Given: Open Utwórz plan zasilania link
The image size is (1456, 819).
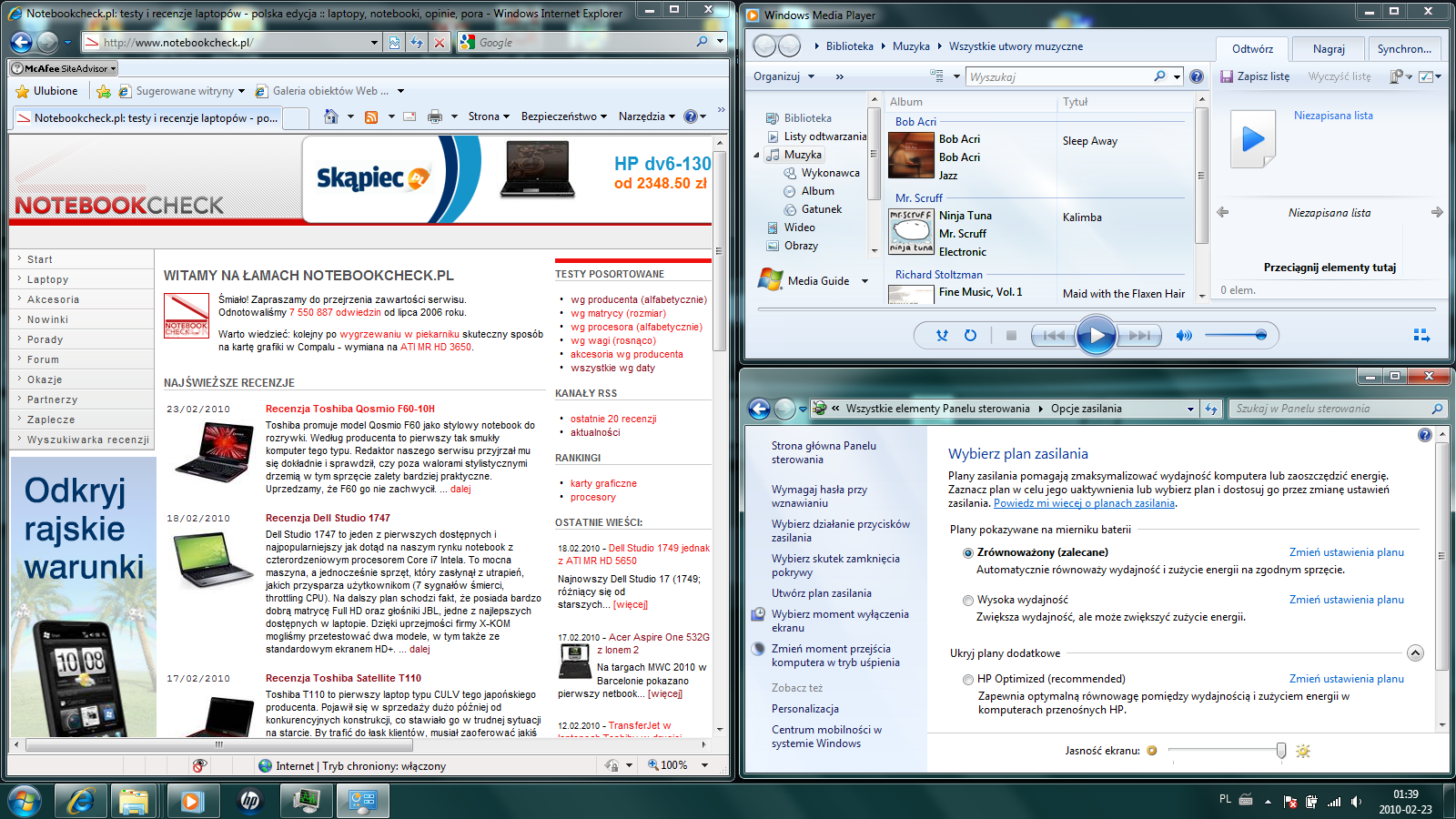Looking at the screenshot, I should [x=822, y=593].
